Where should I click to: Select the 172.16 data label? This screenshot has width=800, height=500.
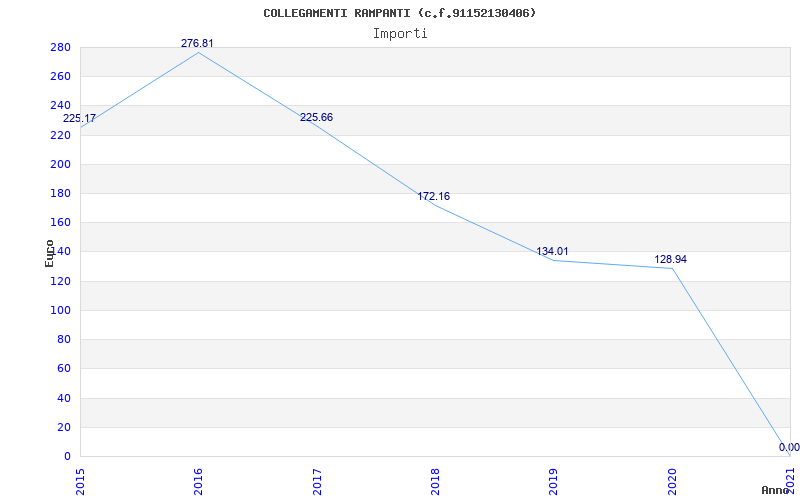[x=434, y=196]
